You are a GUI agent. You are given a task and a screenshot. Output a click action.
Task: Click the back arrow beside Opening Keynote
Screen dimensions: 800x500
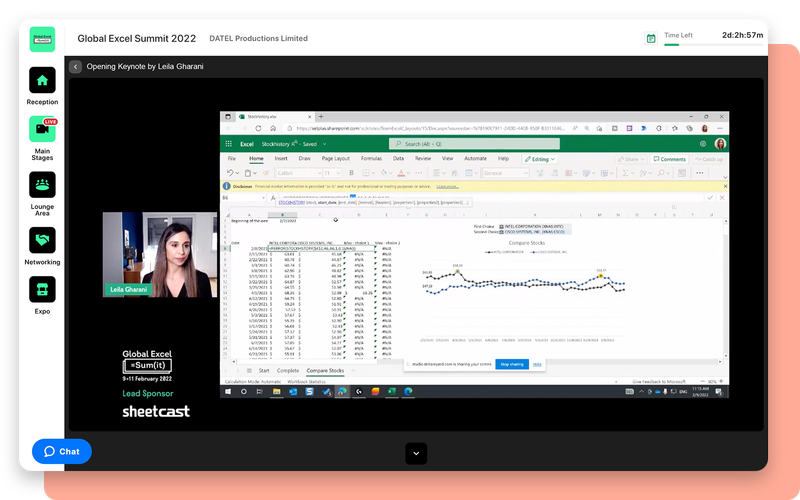(x=76, y=66)
